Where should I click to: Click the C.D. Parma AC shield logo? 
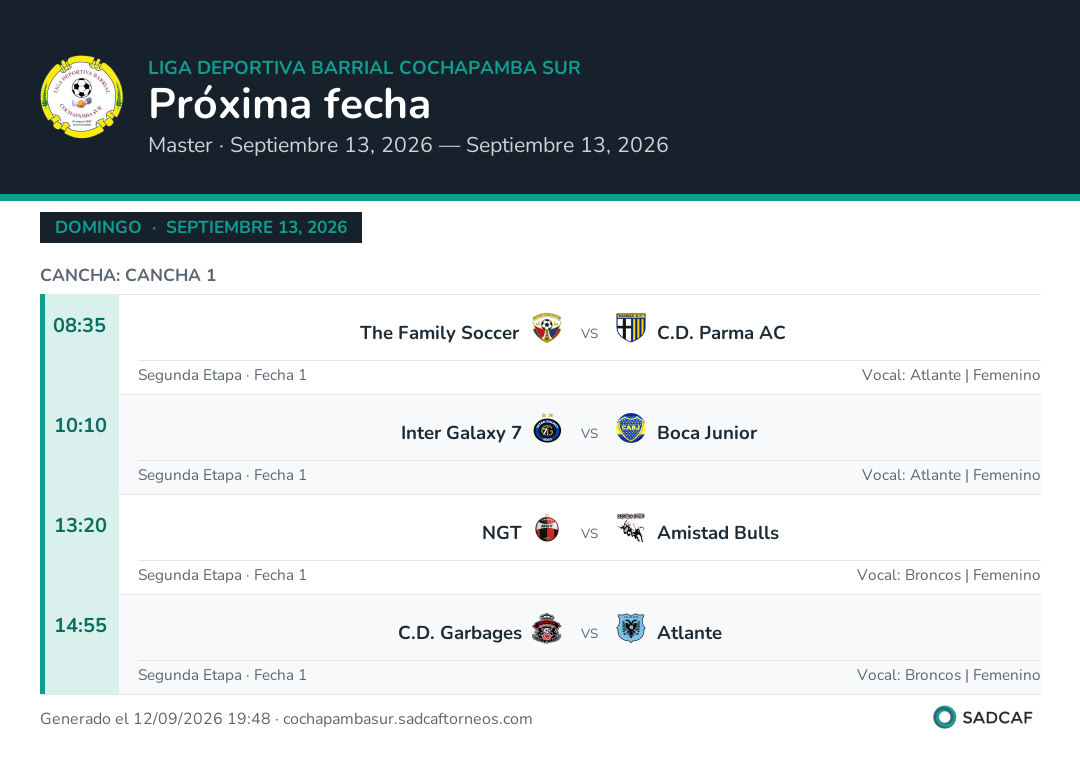tap(630, 328)
